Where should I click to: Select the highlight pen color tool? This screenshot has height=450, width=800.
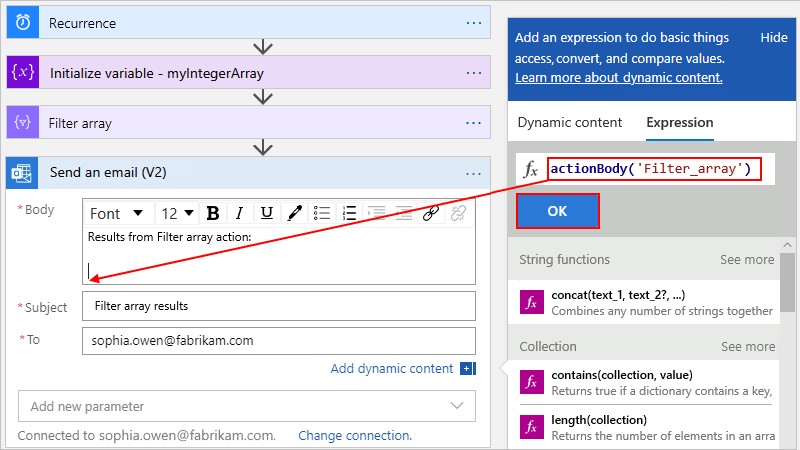[294, 213]
